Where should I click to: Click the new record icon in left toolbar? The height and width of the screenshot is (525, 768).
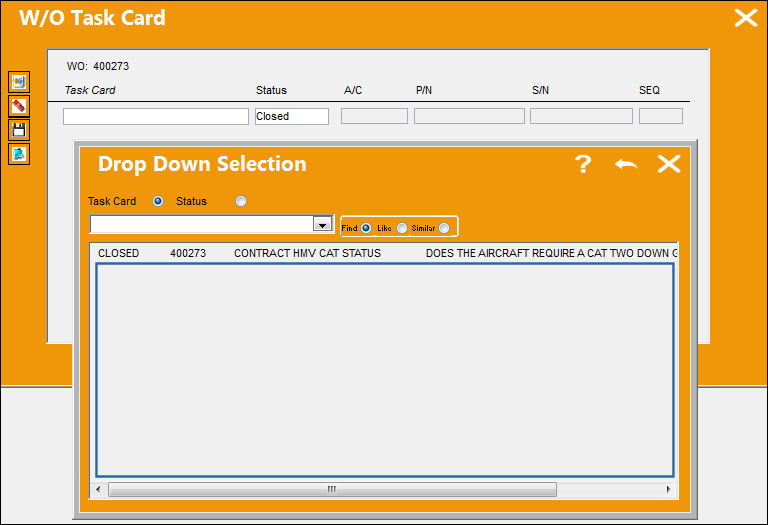19,82
